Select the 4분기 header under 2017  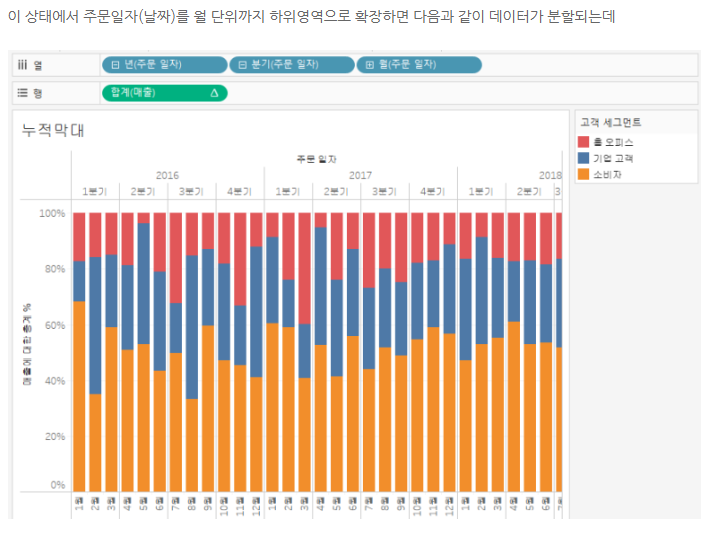433,192
